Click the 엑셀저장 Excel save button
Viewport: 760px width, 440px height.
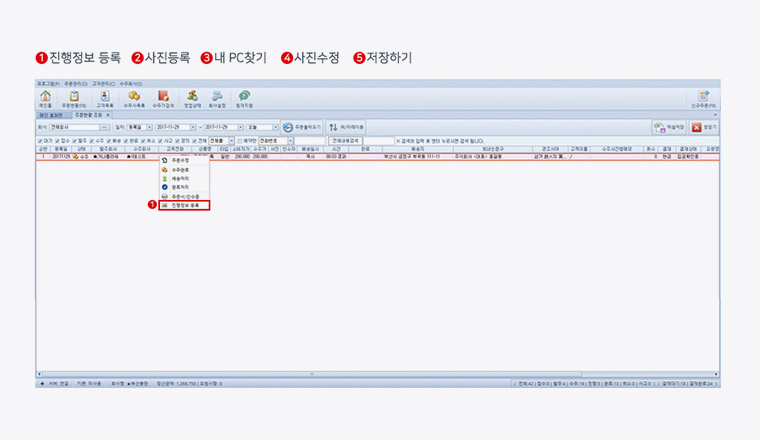(x=669, y=128)
